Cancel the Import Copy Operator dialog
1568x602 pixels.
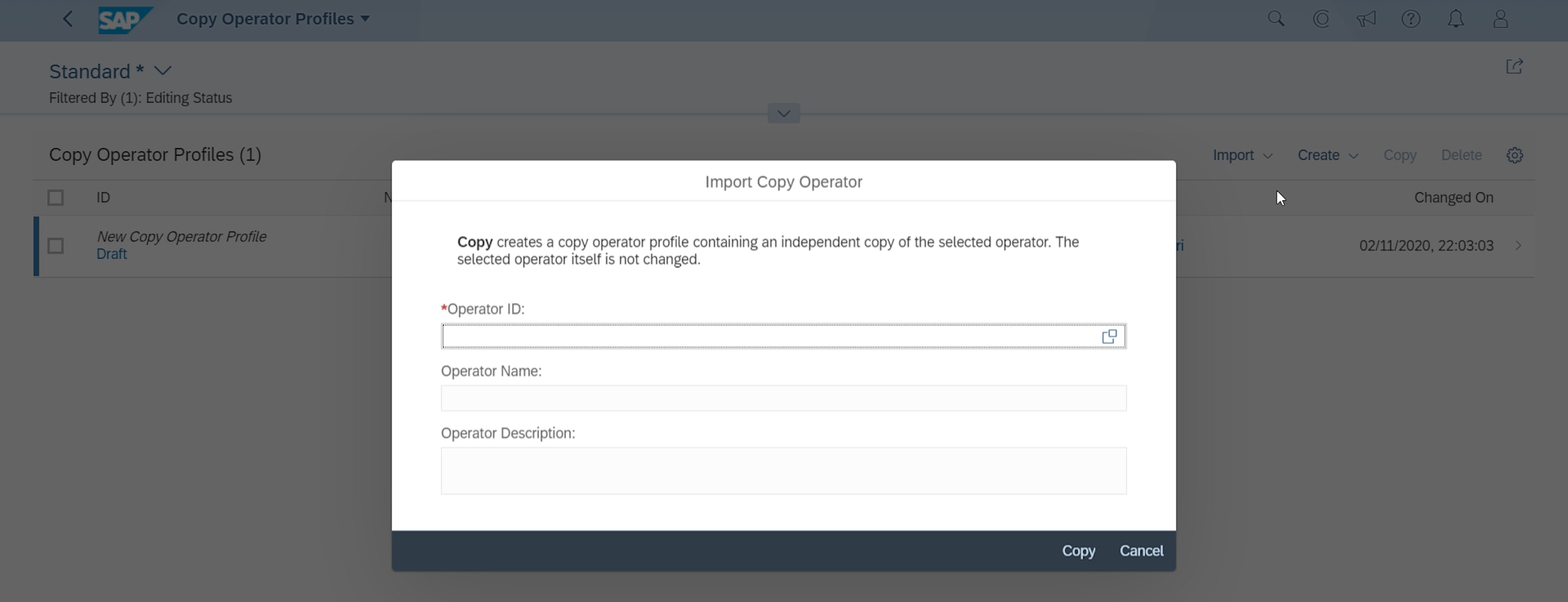[x=1141, y=550]
